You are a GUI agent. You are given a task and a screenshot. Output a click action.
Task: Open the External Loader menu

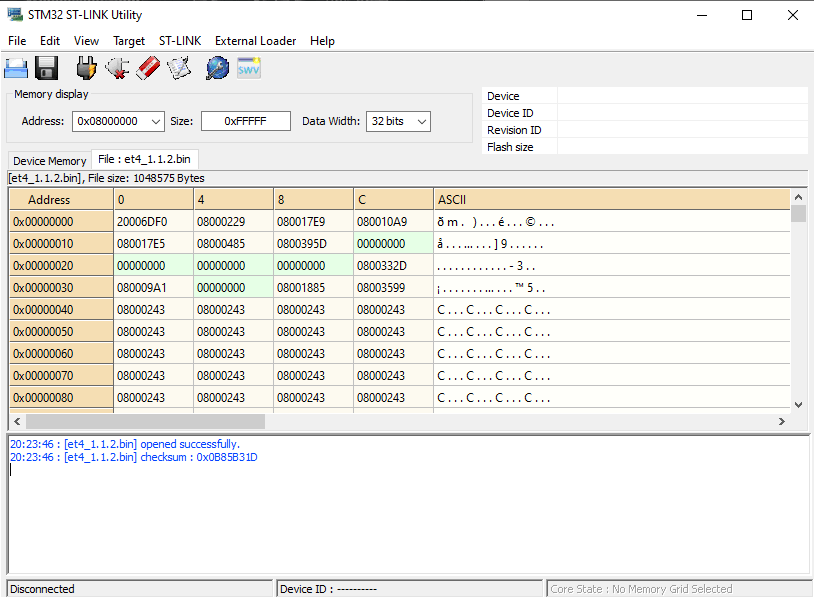pyautogui.click(x=255, y=41)
